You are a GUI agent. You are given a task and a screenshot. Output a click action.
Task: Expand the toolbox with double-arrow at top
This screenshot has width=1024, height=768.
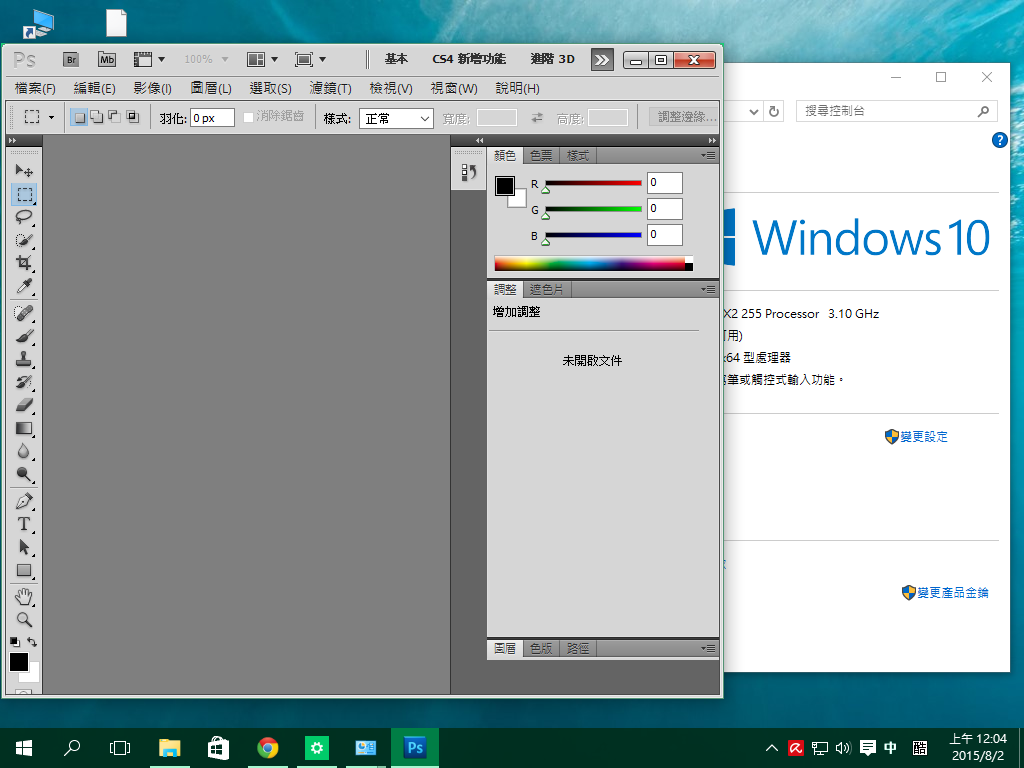[12, 140]
